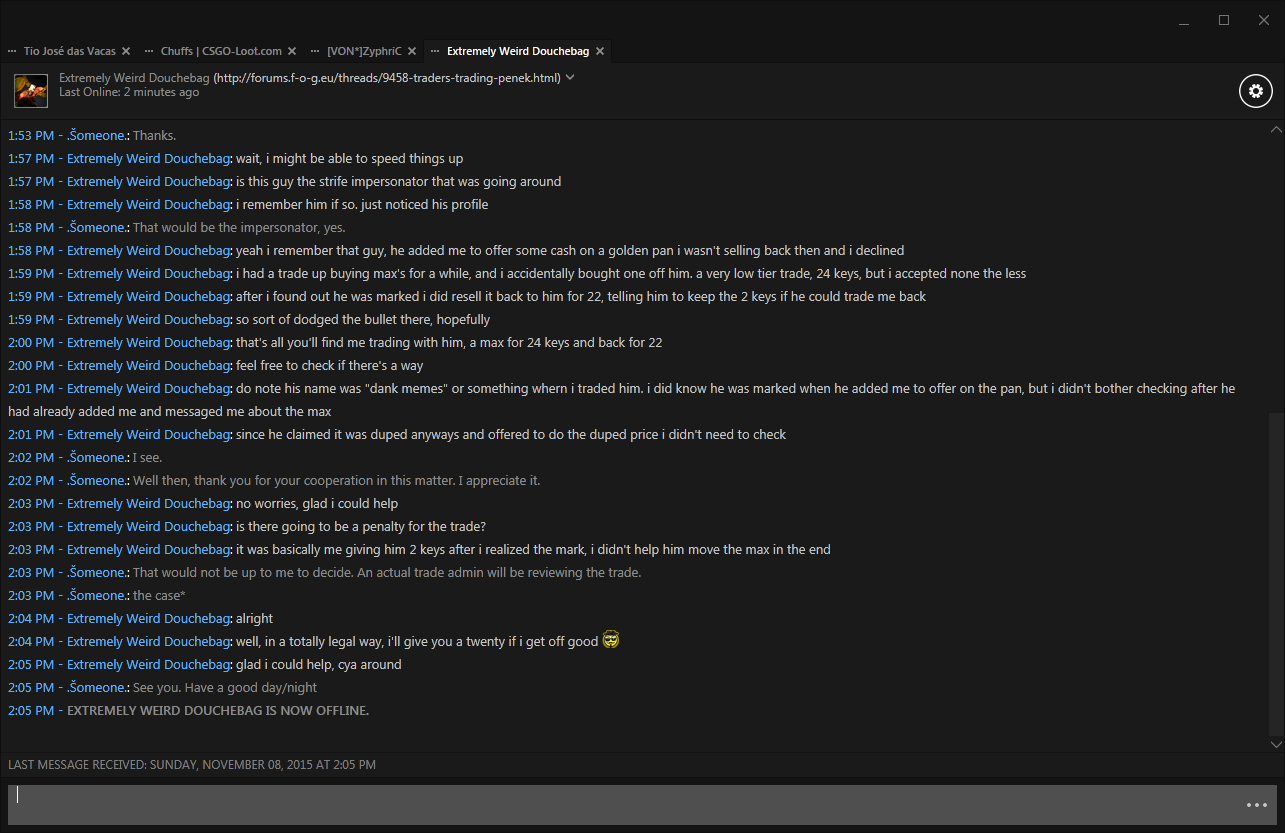Viewport: 1285px width, 833px height.
Task: Close the [VON*]ZyphriC chat tab
Action: [412, 51]
